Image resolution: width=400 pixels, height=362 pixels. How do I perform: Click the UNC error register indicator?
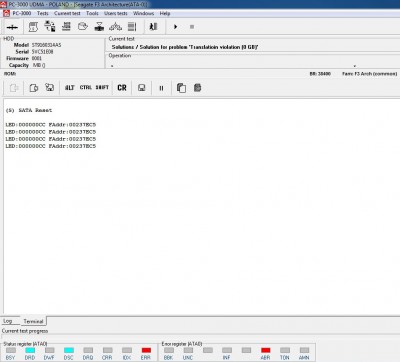(x=188, y=350)
